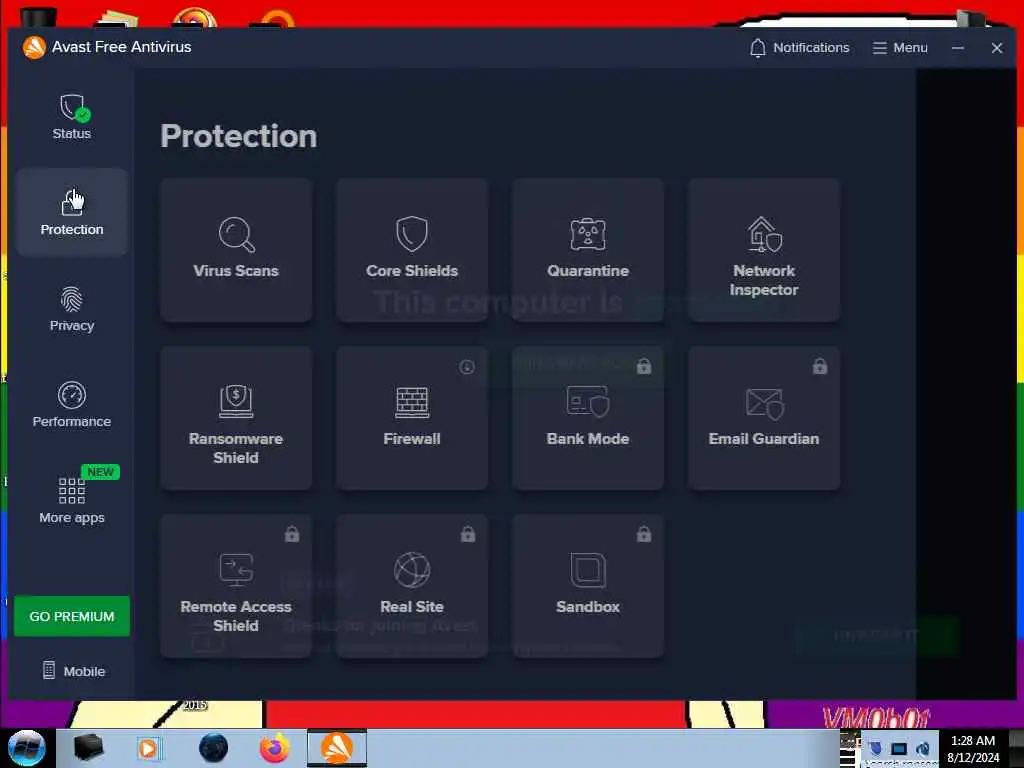
Task: Open the Mobile link in the sidebar
Action: click(73, 671)
